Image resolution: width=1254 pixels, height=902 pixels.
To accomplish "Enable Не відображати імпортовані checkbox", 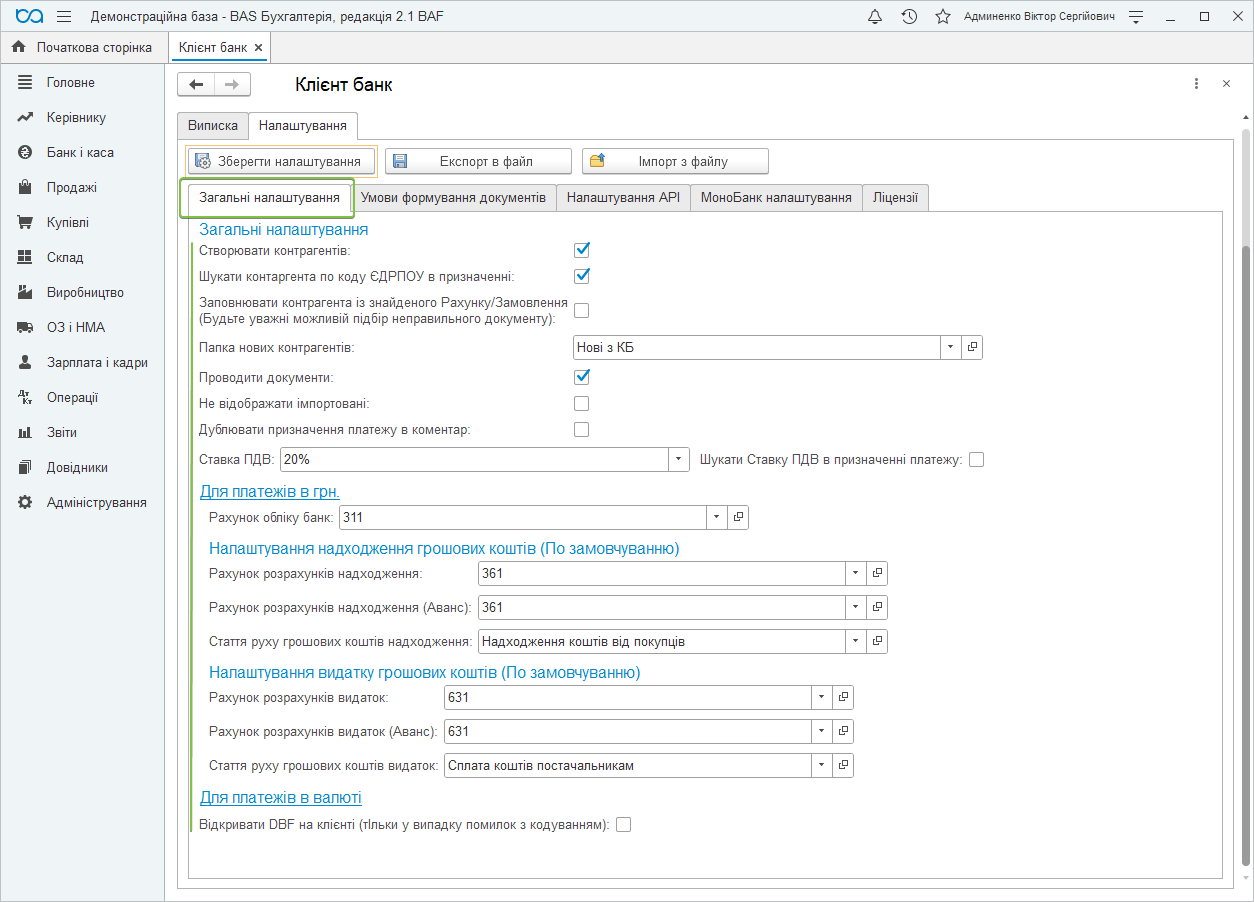I will (x=582, y=404).
